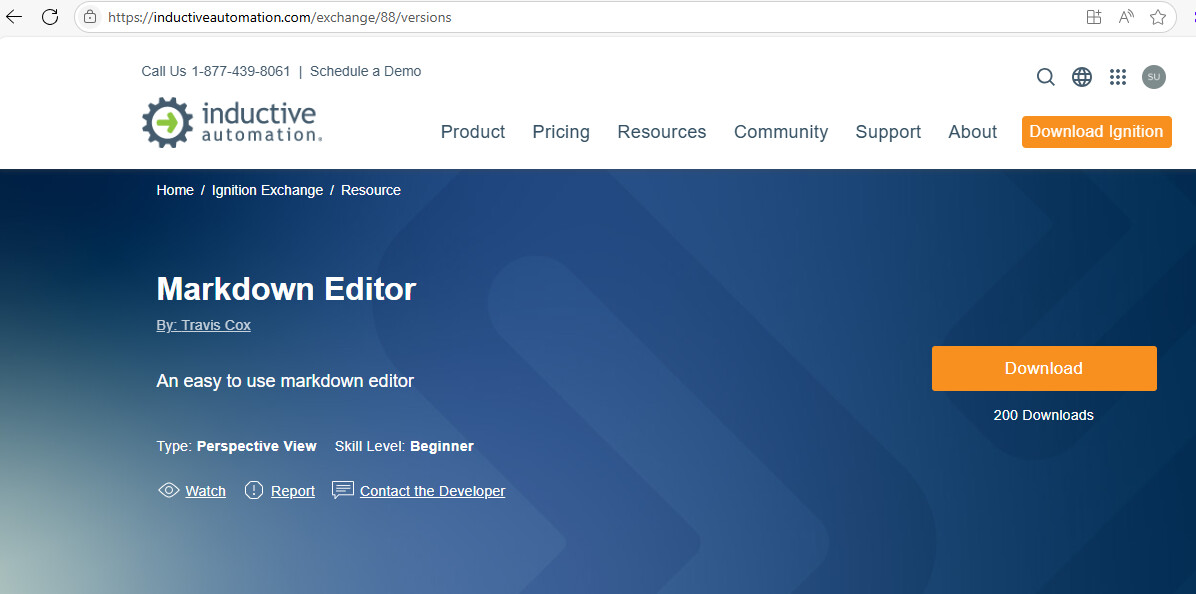Open the Community menu
Viewport: 1196px width, 594px height.
click(781, 132)
